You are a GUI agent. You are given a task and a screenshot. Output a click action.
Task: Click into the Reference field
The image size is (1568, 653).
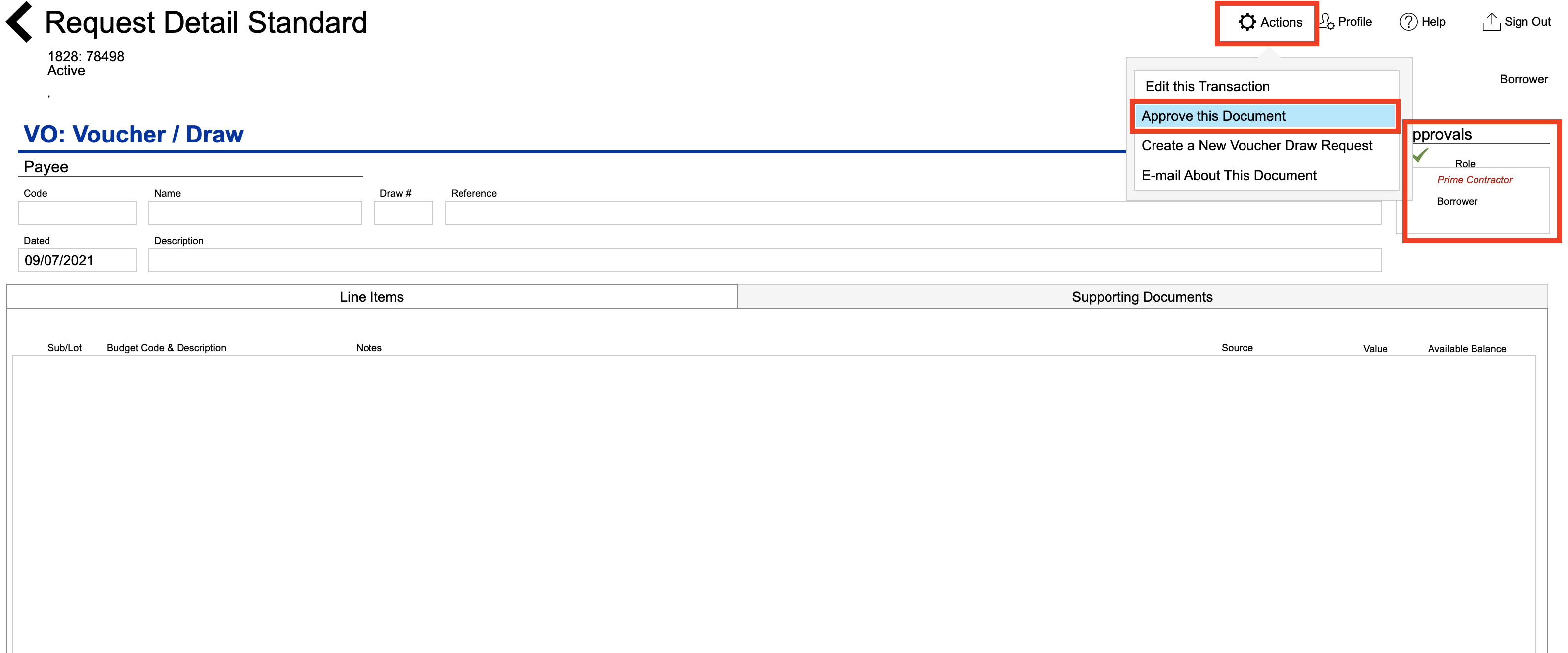pos(913,213)
